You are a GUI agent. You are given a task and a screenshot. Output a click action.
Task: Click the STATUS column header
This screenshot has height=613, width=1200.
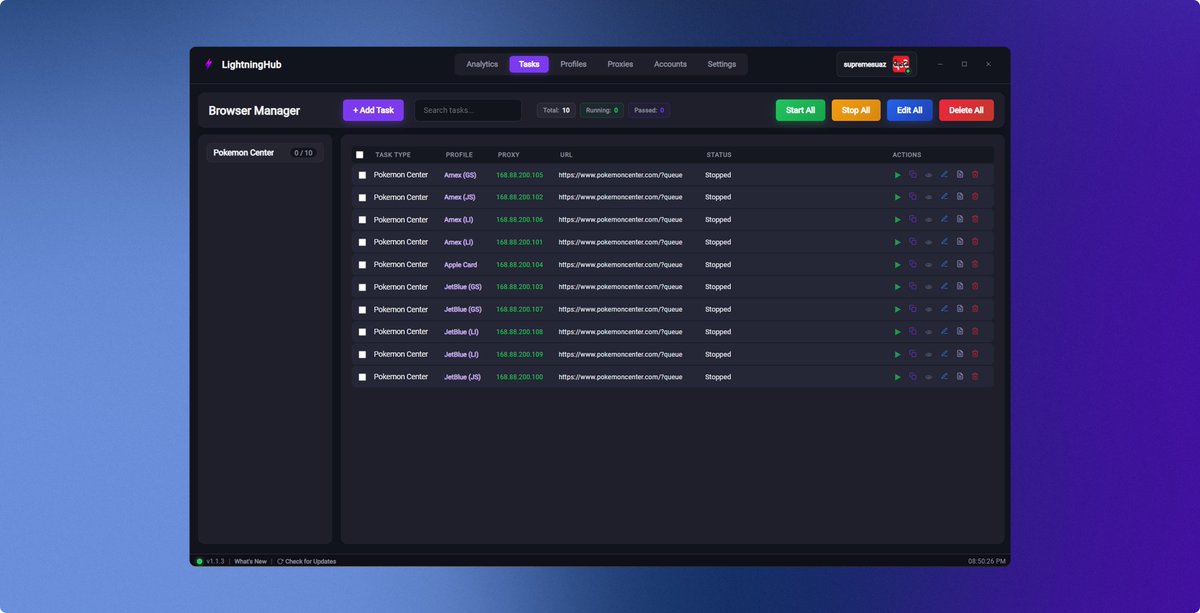(719, 155)
